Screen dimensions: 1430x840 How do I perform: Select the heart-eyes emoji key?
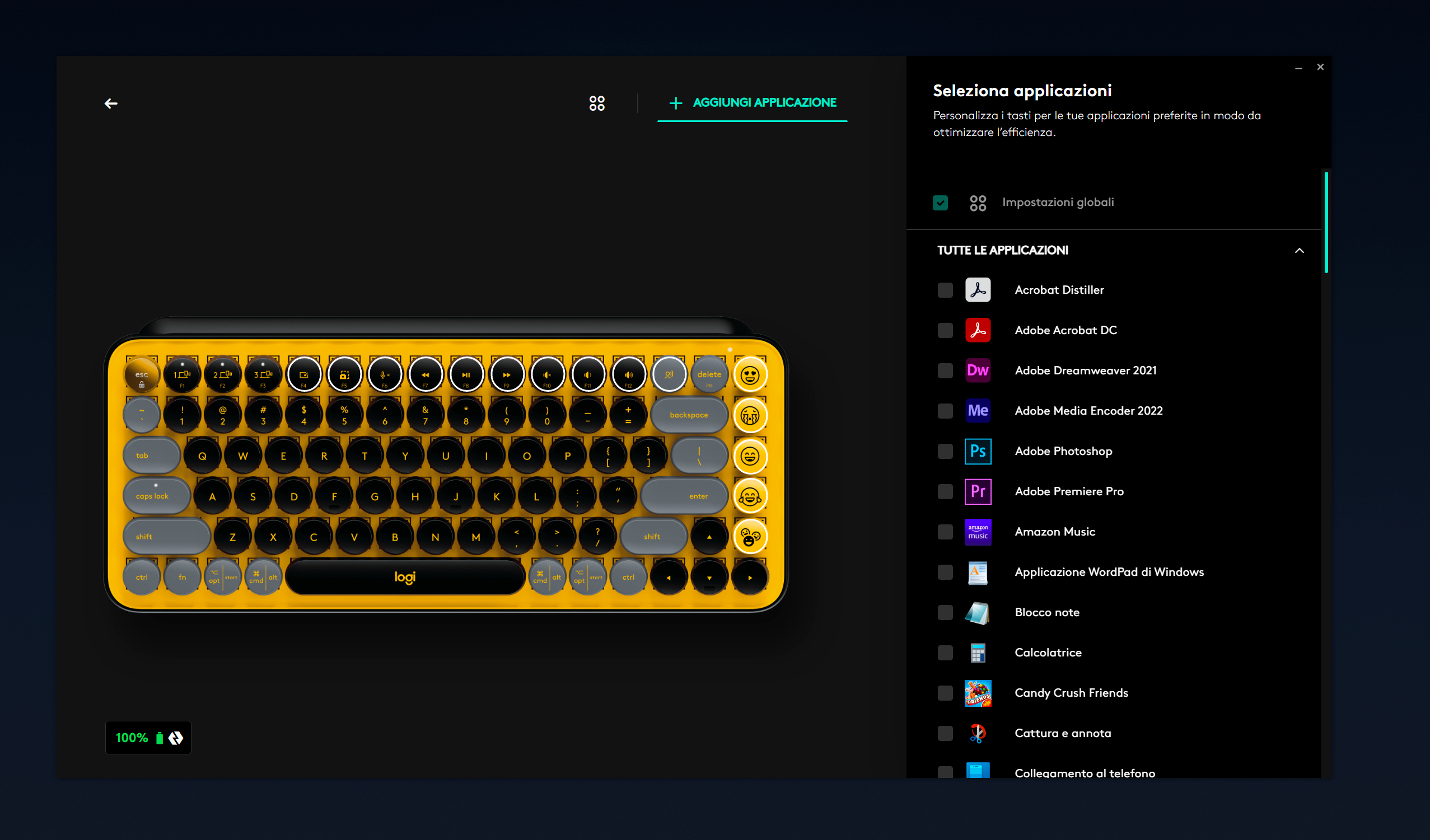tap(750, 375)
